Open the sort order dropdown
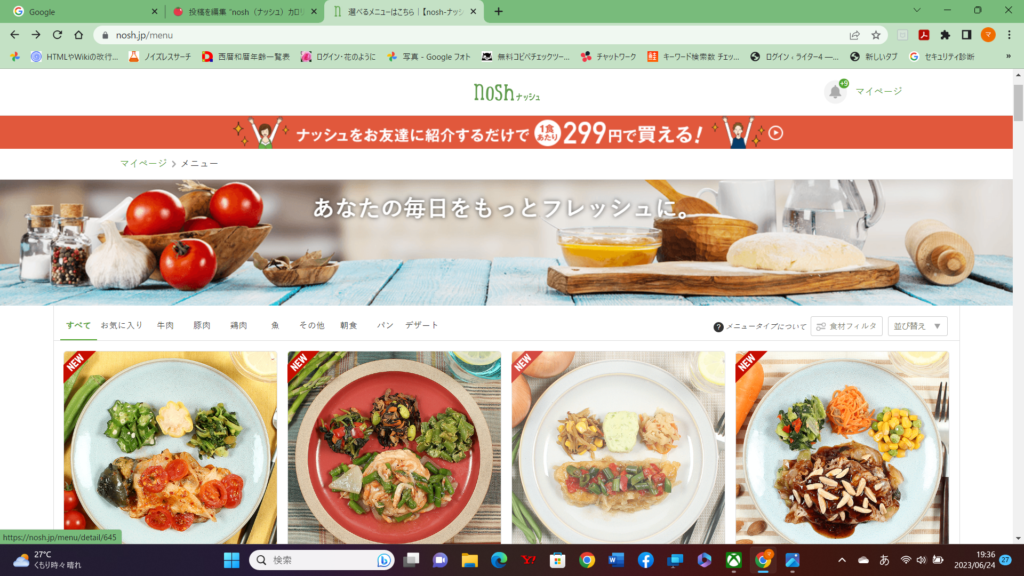This screenshot has width=1024, height=576. coord(917,326)
